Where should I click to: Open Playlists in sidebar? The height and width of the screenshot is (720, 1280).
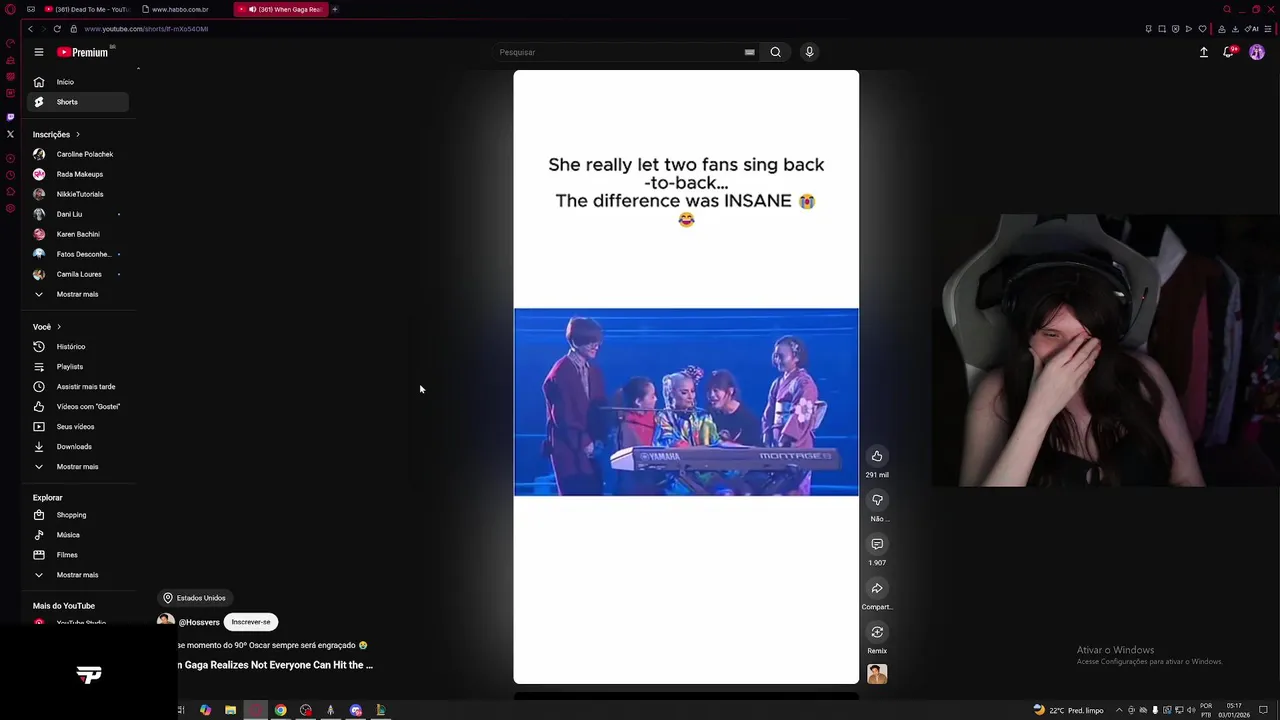pyautogui.click(x=78, y=367)
